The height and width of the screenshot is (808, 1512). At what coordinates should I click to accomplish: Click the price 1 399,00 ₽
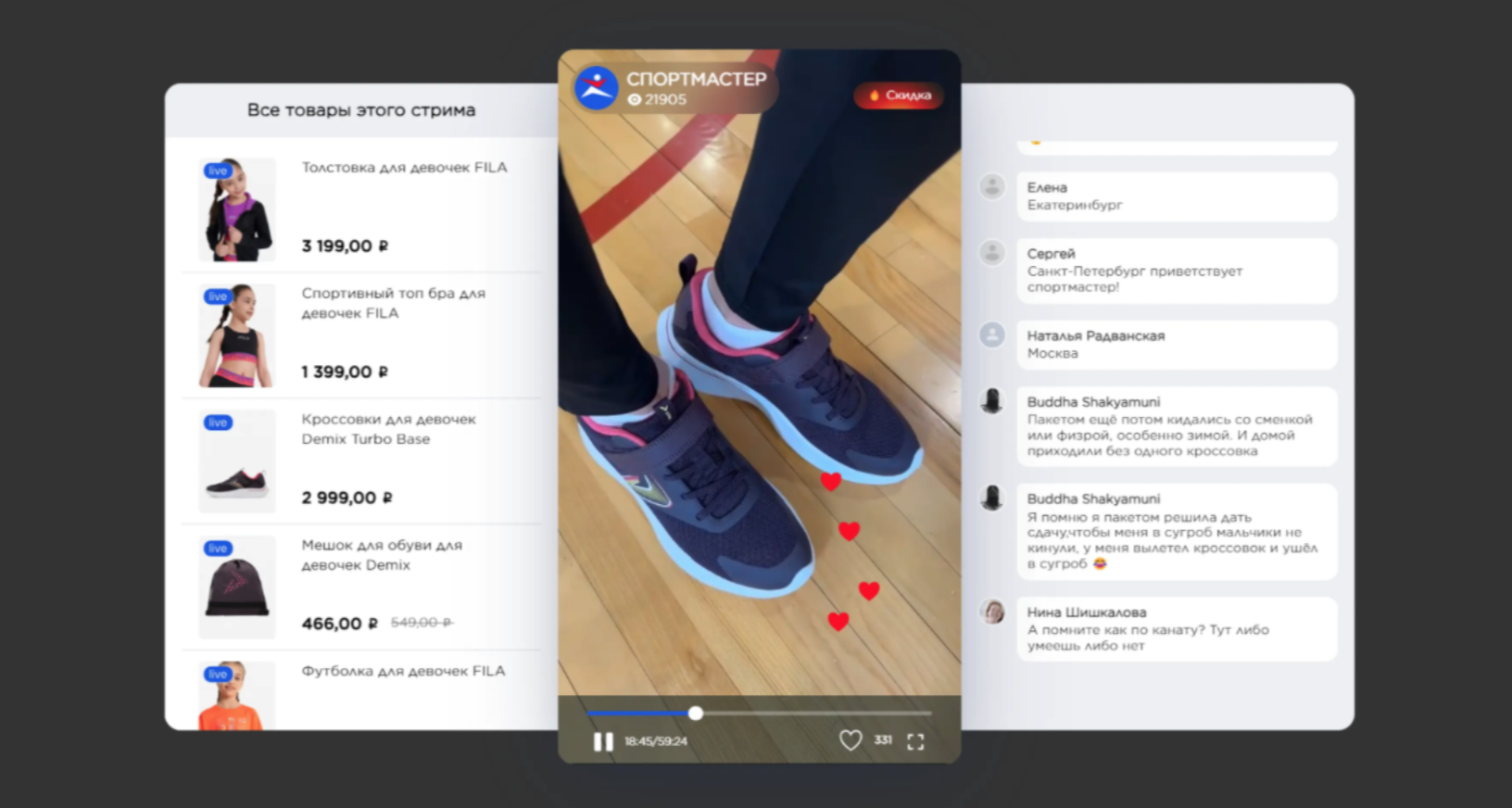(345, 372)
